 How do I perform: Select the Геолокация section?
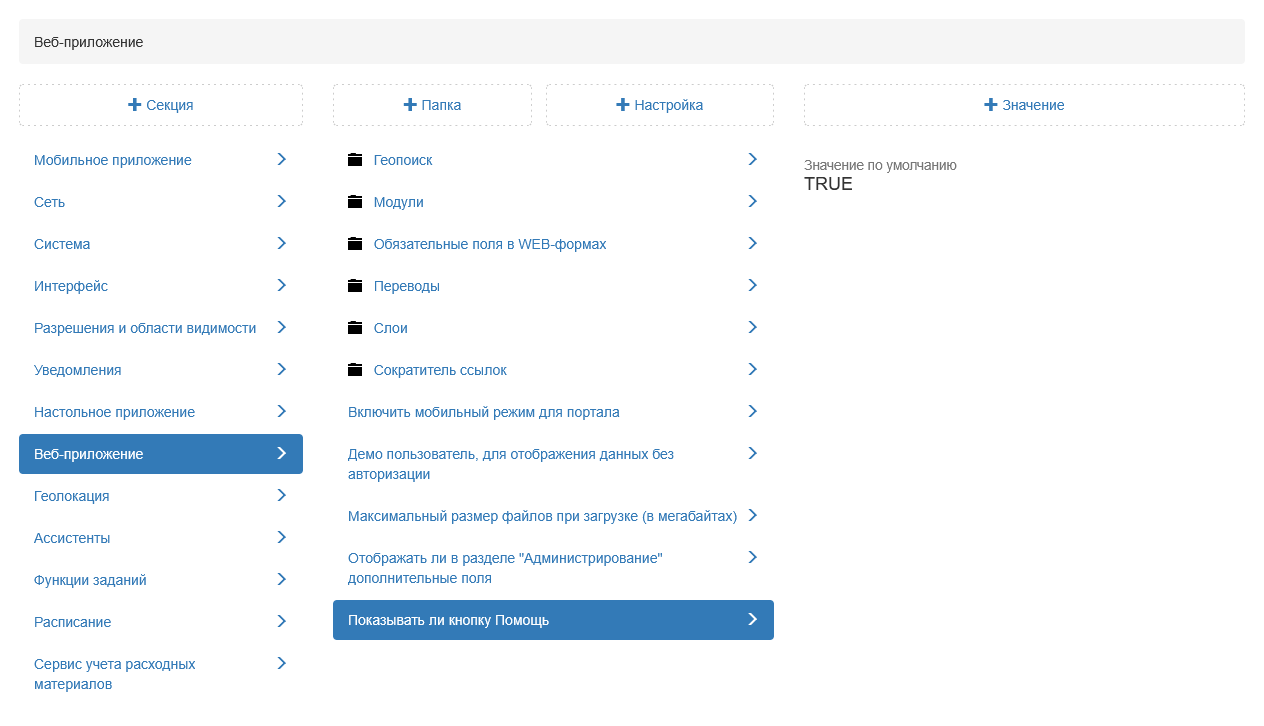tap(72, 496)
